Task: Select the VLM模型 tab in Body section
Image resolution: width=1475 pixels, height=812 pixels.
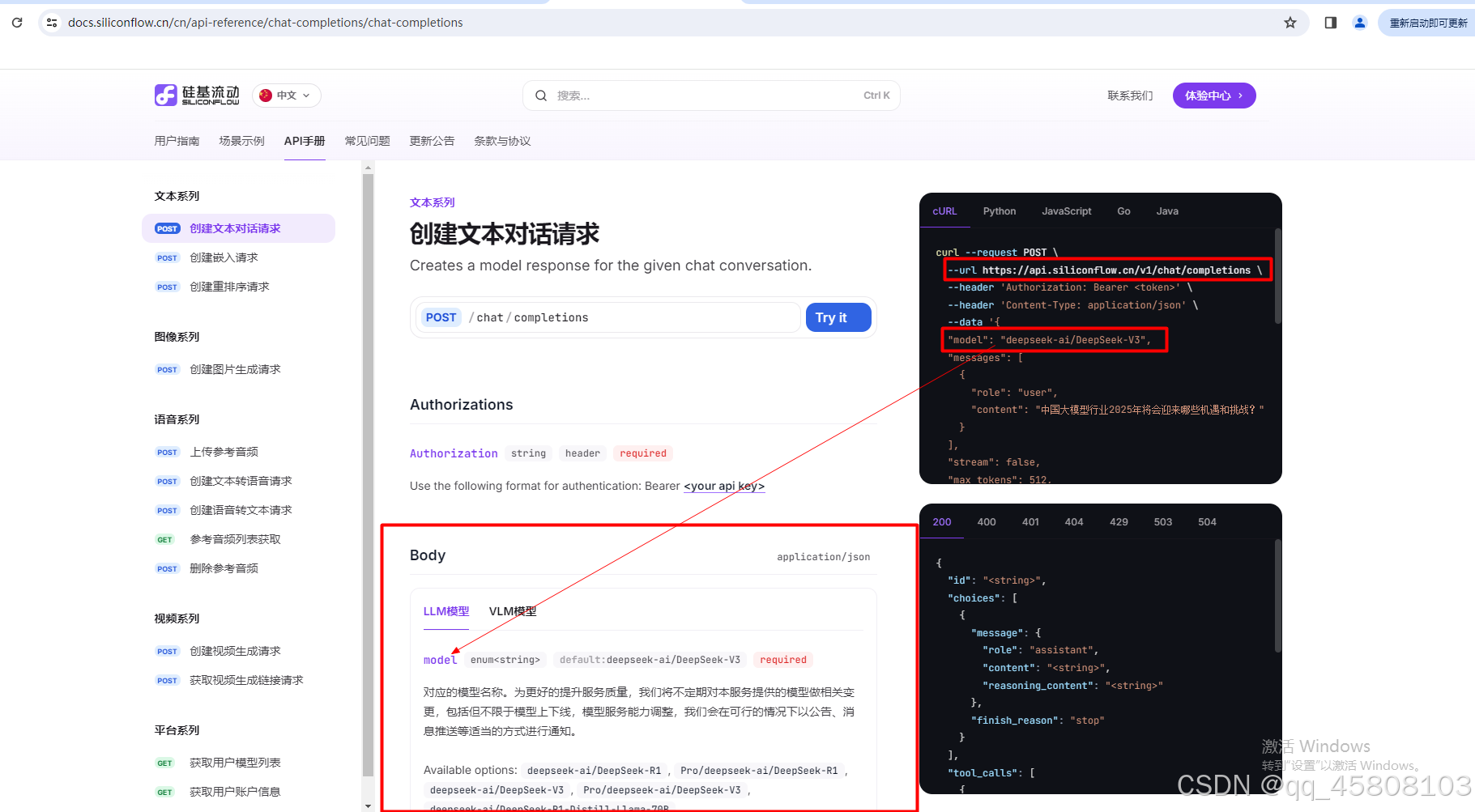Action: (x=512, y=610)
